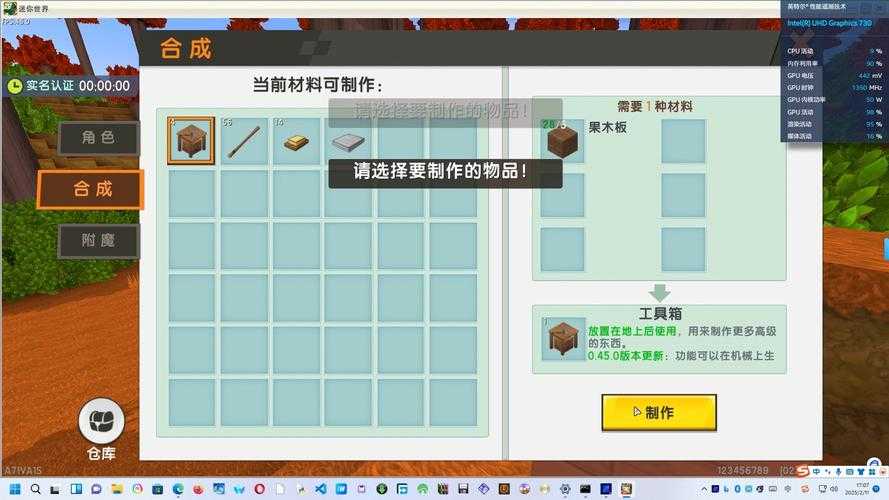Click the 实名认证 00:00:00 timer text
This screenshot has width=889, height=500.
click(78, 86)
